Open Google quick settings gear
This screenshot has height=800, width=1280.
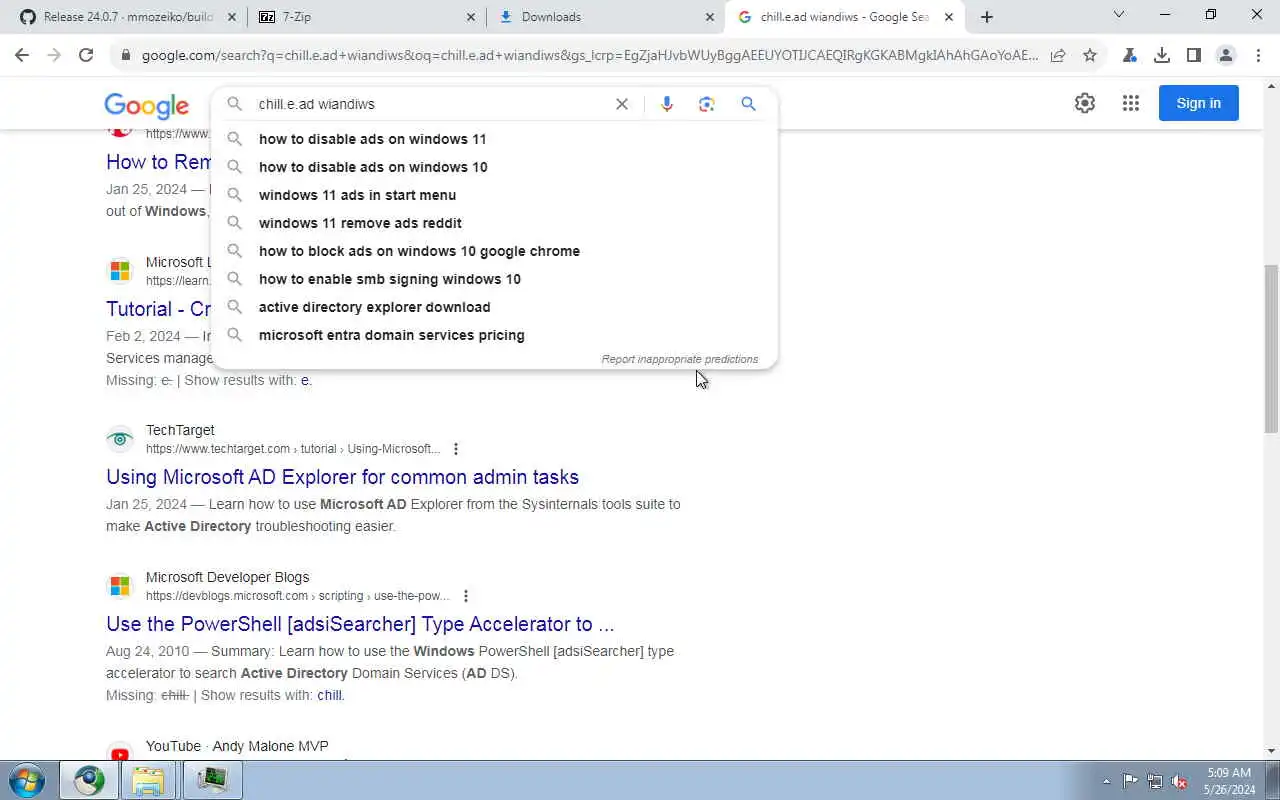[x=1085, y=103]
